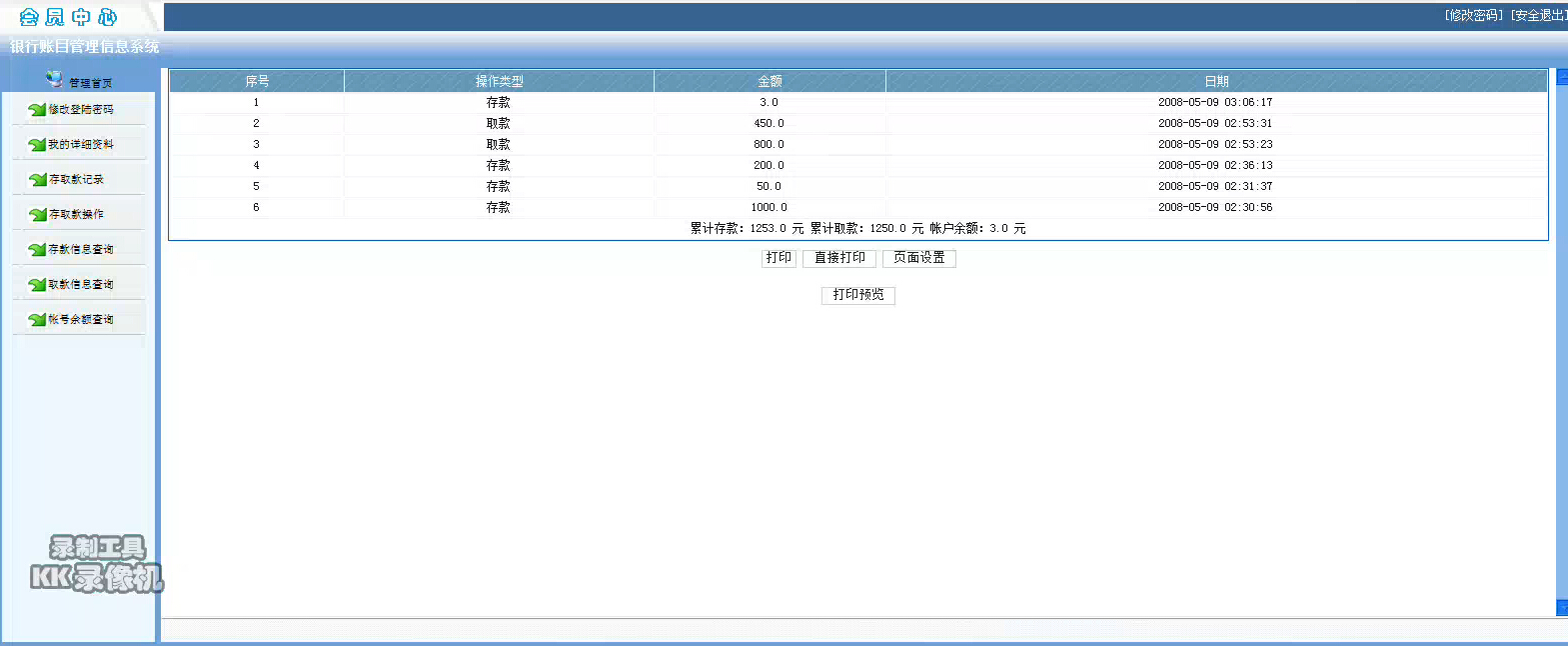Click the scrollbar down arrow on the right
This screenshot has width=1568, height=646.
pos(1562,607)
